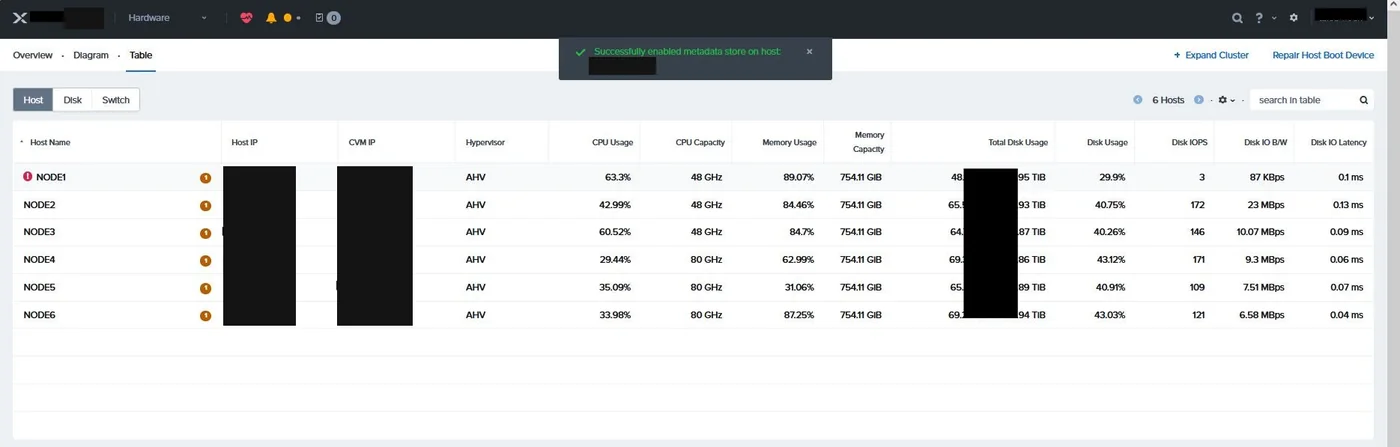Open the alerts bell icon
The image size is (1400, 447).
click(271, 18)
